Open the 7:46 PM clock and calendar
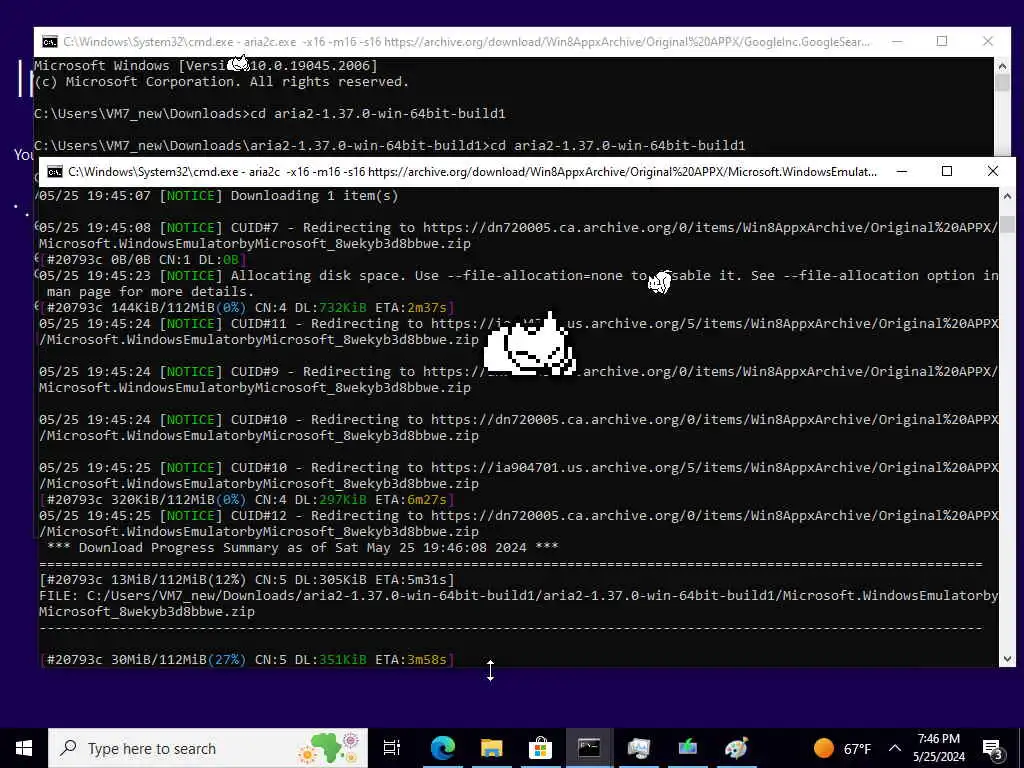1024x768 pixels. click(938, 748)
